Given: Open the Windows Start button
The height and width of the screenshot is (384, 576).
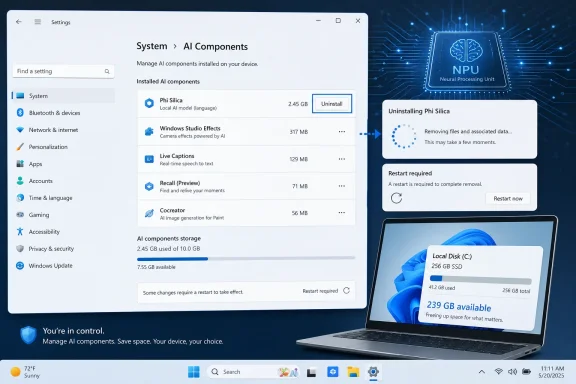Looking at the screenshot, I should click(x=194, y=372).
